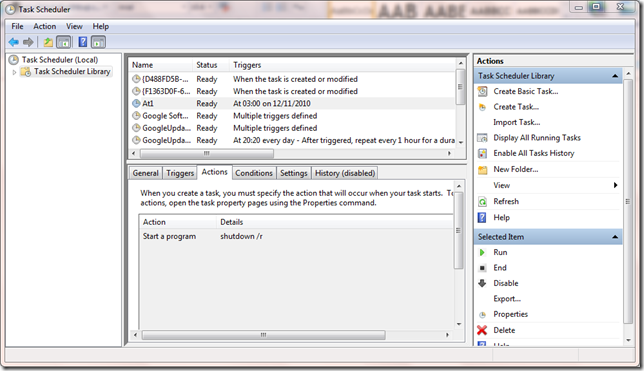Switch to the Triggers tab
The height and width of the screenshot is (371, 644).
[x=180, y=173]
